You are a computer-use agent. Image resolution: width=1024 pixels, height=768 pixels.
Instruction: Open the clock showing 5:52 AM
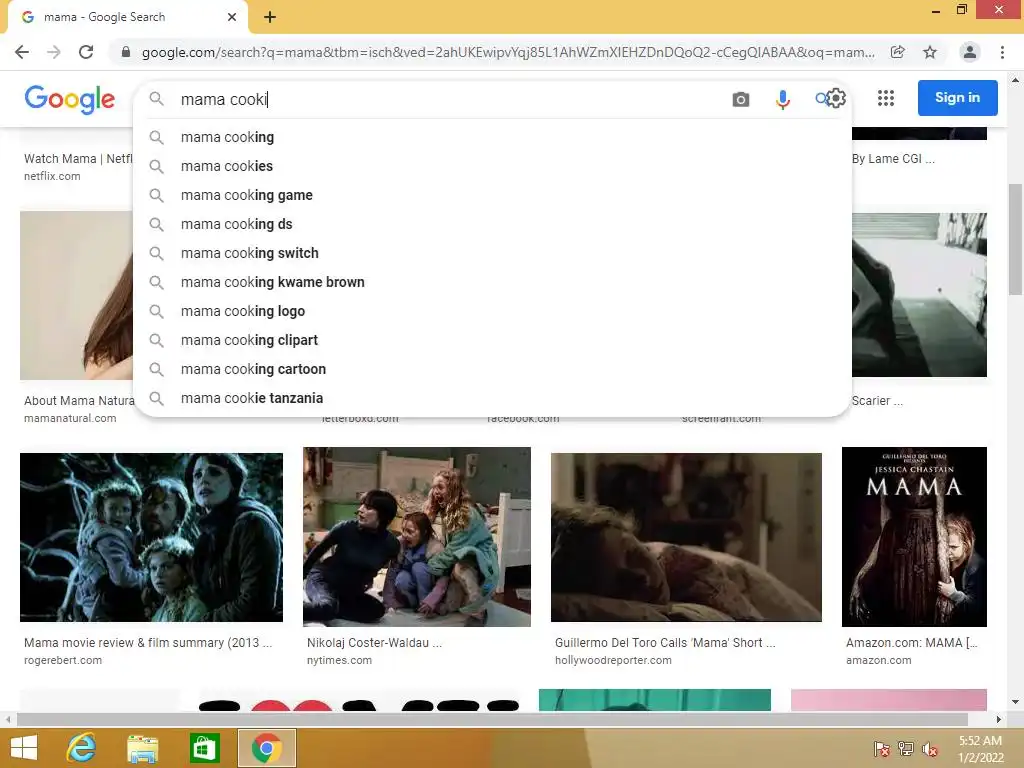point(980,749)
